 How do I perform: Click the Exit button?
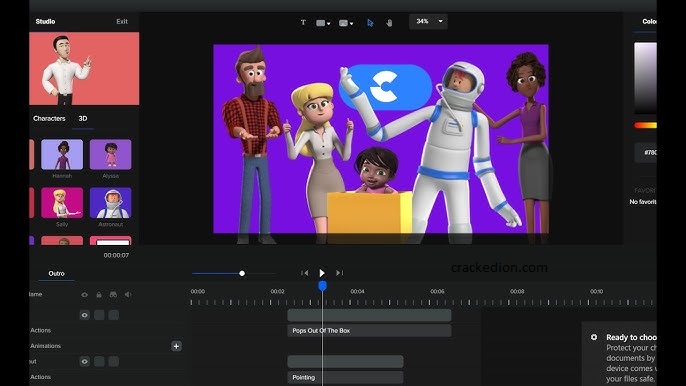pos(122,21)
